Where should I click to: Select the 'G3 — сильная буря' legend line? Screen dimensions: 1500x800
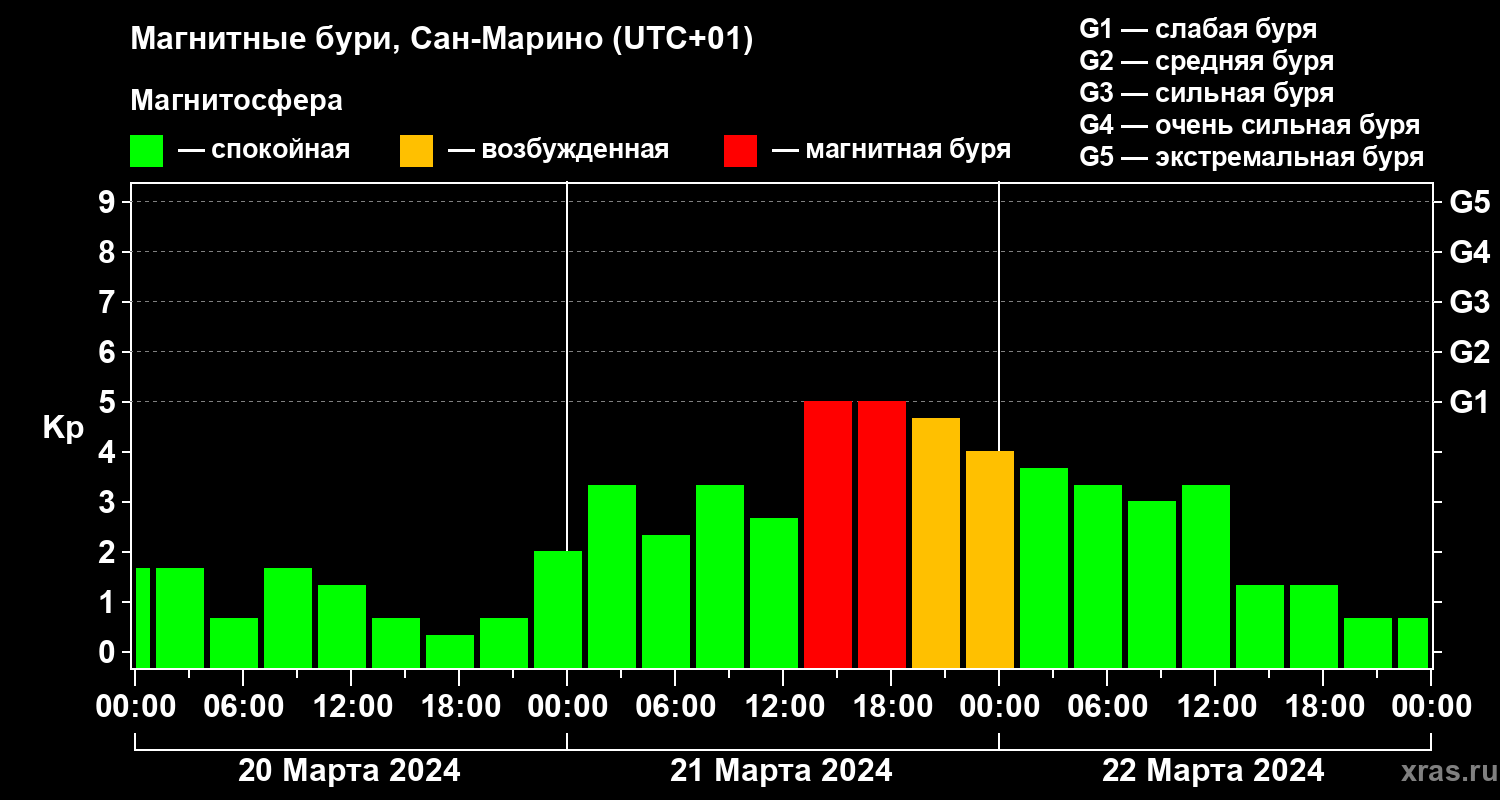[1207, 93]
